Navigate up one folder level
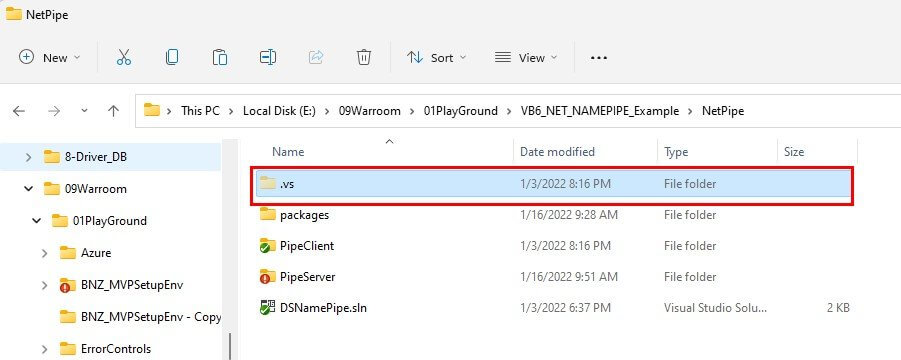The image size is (901, 360). 113,111
